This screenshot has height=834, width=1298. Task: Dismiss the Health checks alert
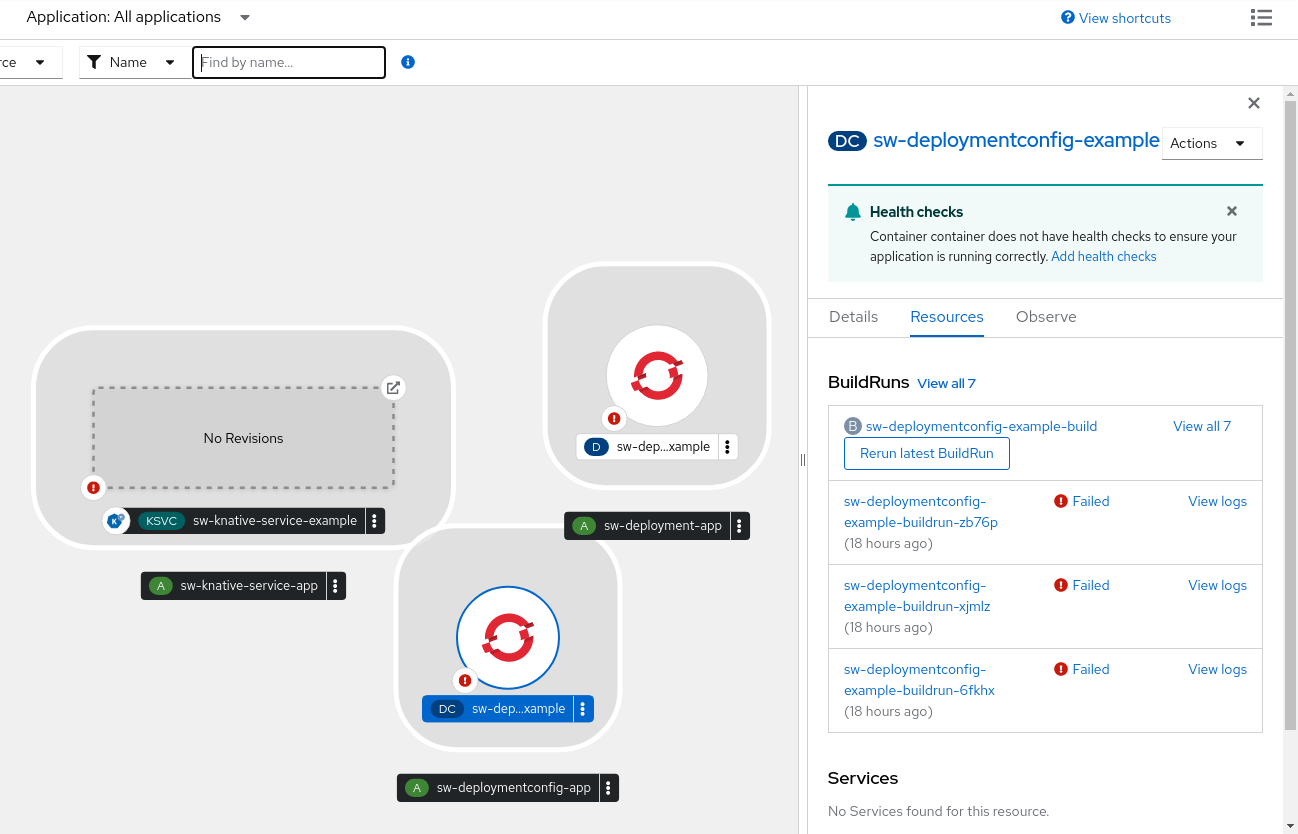tap(1232, 211)
